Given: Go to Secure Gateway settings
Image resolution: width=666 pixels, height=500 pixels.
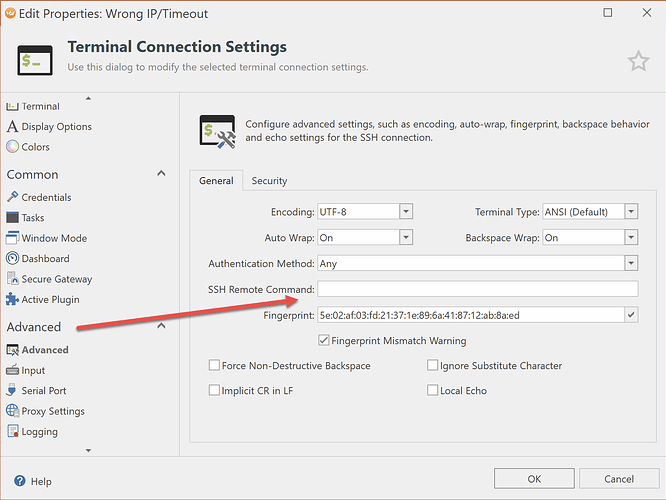Looking at the screenshot, I should pos(56,279).
